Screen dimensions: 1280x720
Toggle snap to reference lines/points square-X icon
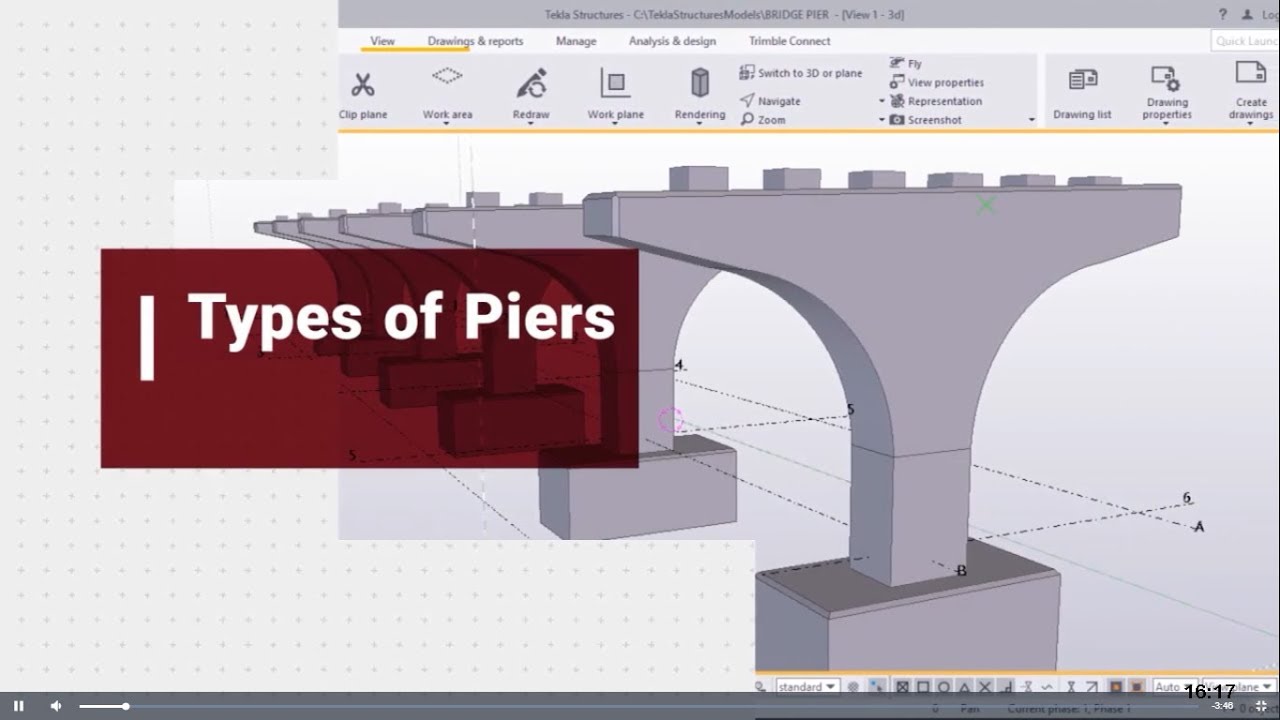(x=902, y=687)
